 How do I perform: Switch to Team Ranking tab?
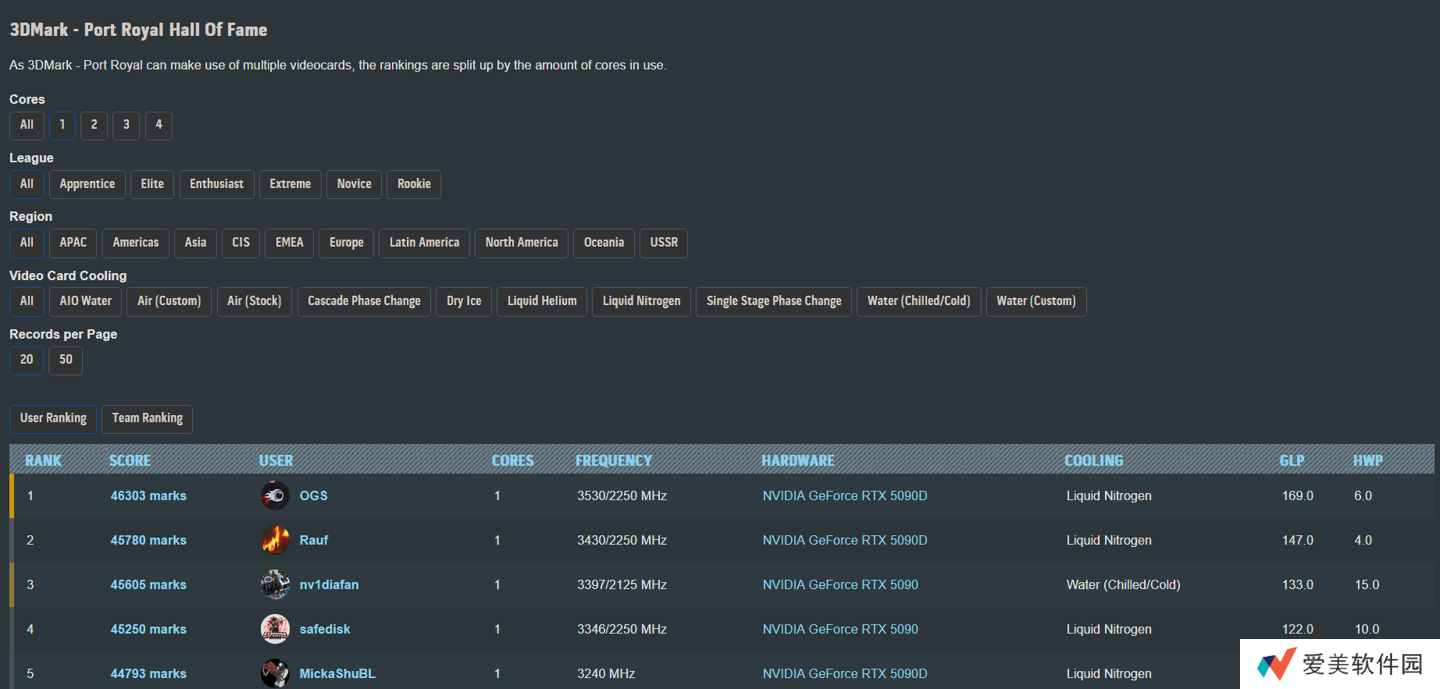147,418
